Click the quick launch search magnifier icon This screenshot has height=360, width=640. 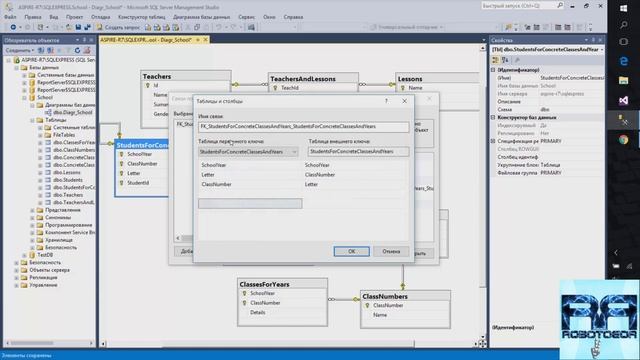pyautogui.click(x=560, y=6)
